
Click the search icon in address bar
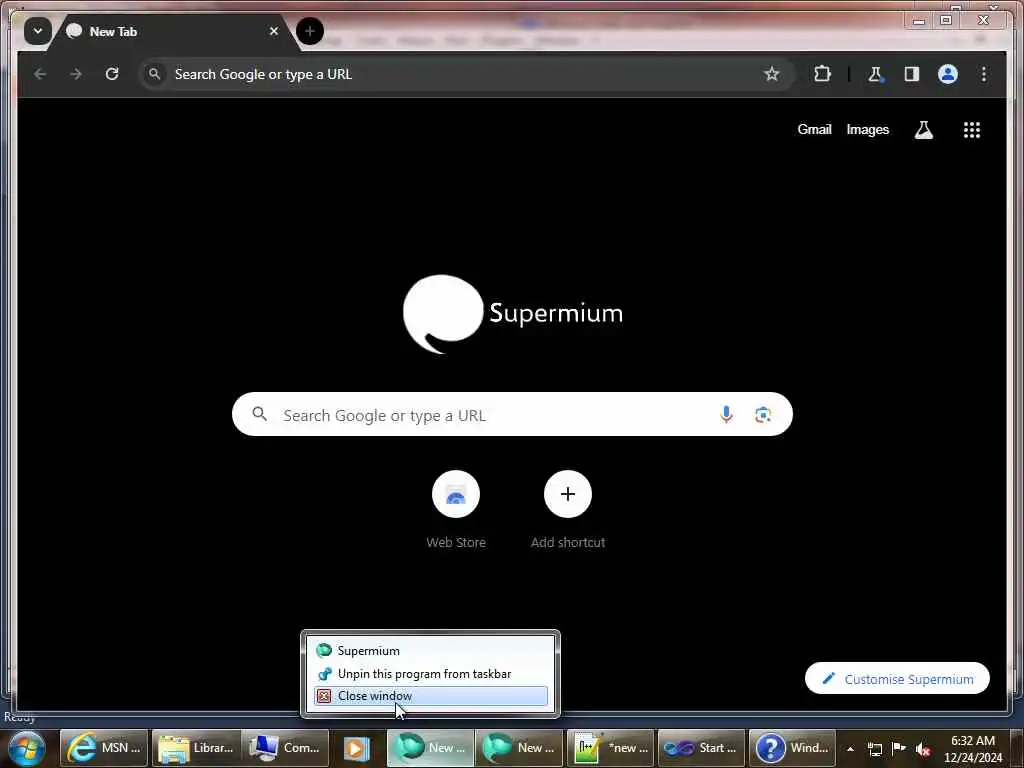pyautogui.click(x=155, y=74)
